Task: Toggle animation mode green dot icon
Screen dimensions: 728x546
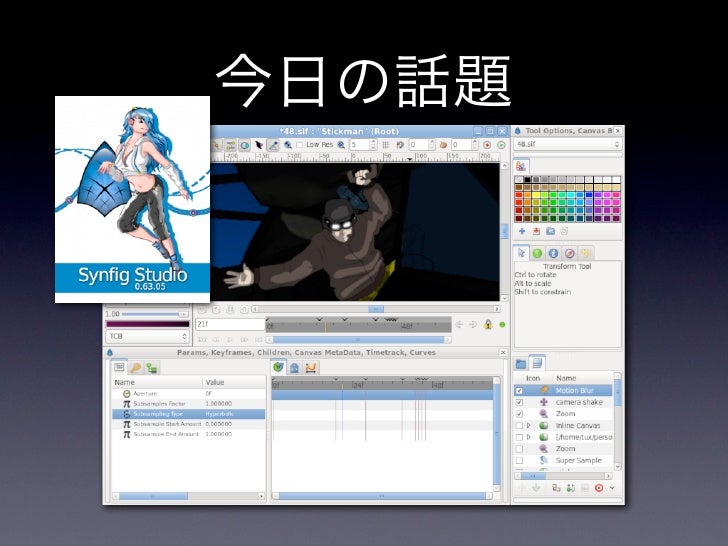Action: click(502, 325)
